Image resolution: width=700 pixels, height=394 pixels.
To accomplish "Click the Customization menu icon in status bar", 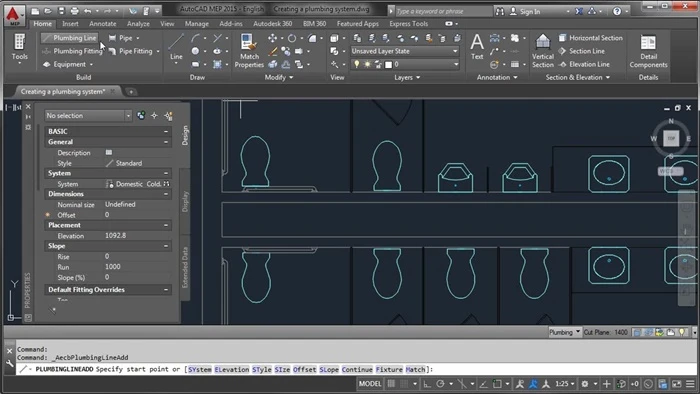I will point(690,384).
